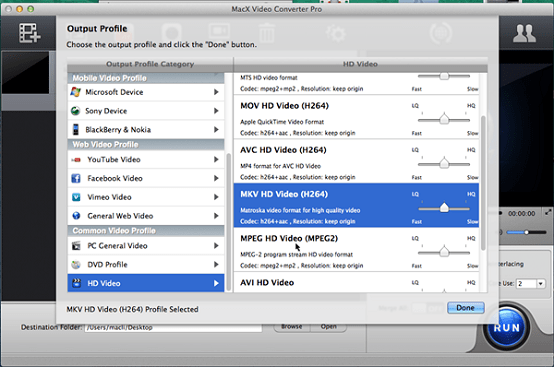Screen dimensions: 554x367
Task: Click the dimmed trash icon in toolbar
Action: point(267,33)
